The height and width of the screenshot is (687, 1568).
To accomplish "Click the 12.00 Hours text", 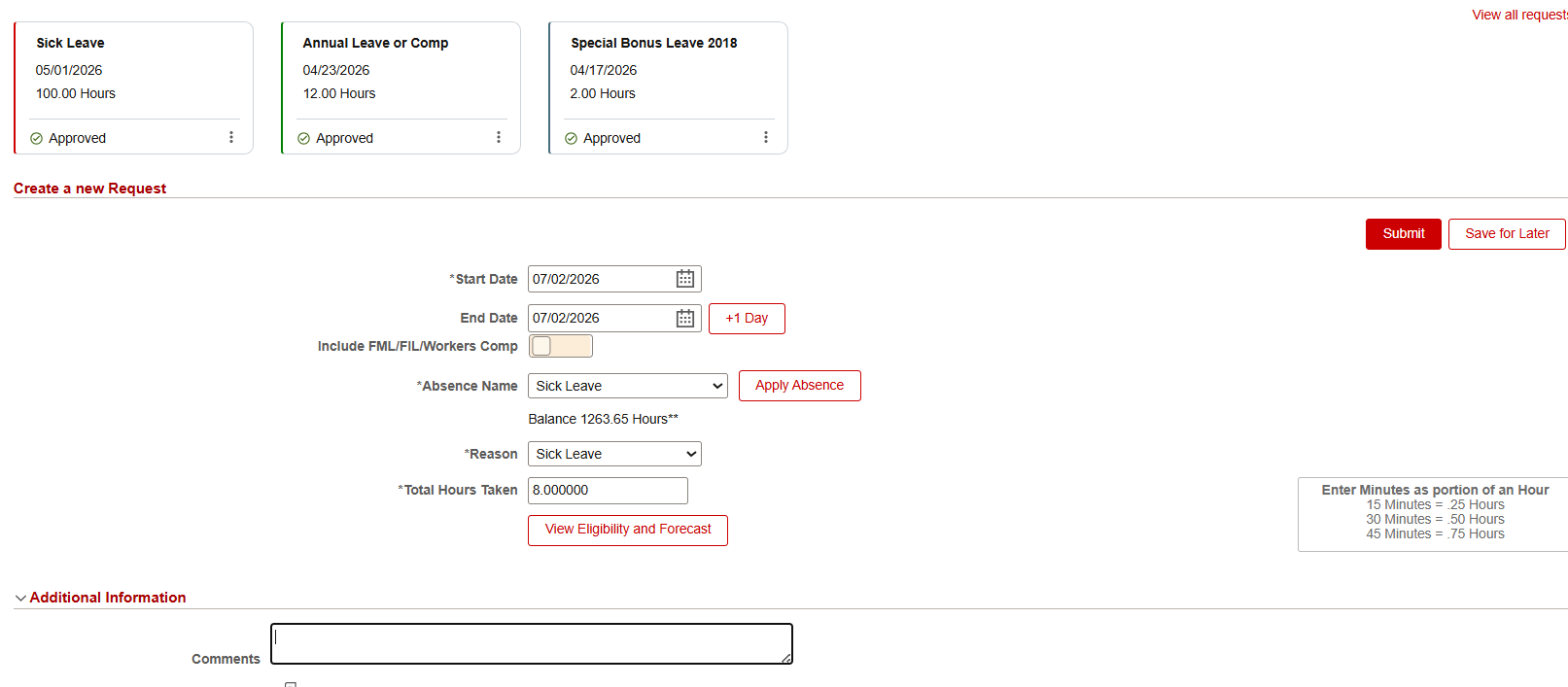I will click(339, 93).
